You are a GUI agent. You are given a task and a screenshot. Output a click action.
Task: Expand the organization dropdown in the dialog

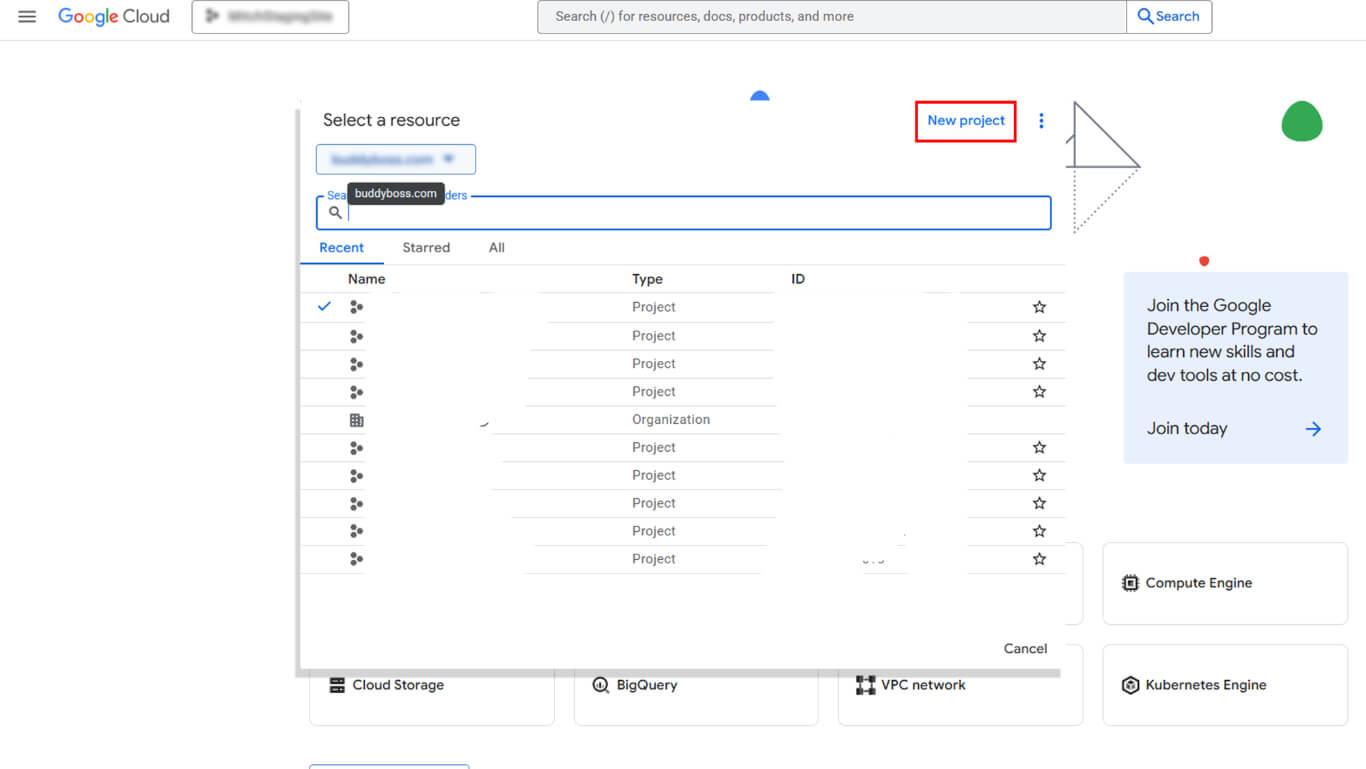(x=396, y=159)
